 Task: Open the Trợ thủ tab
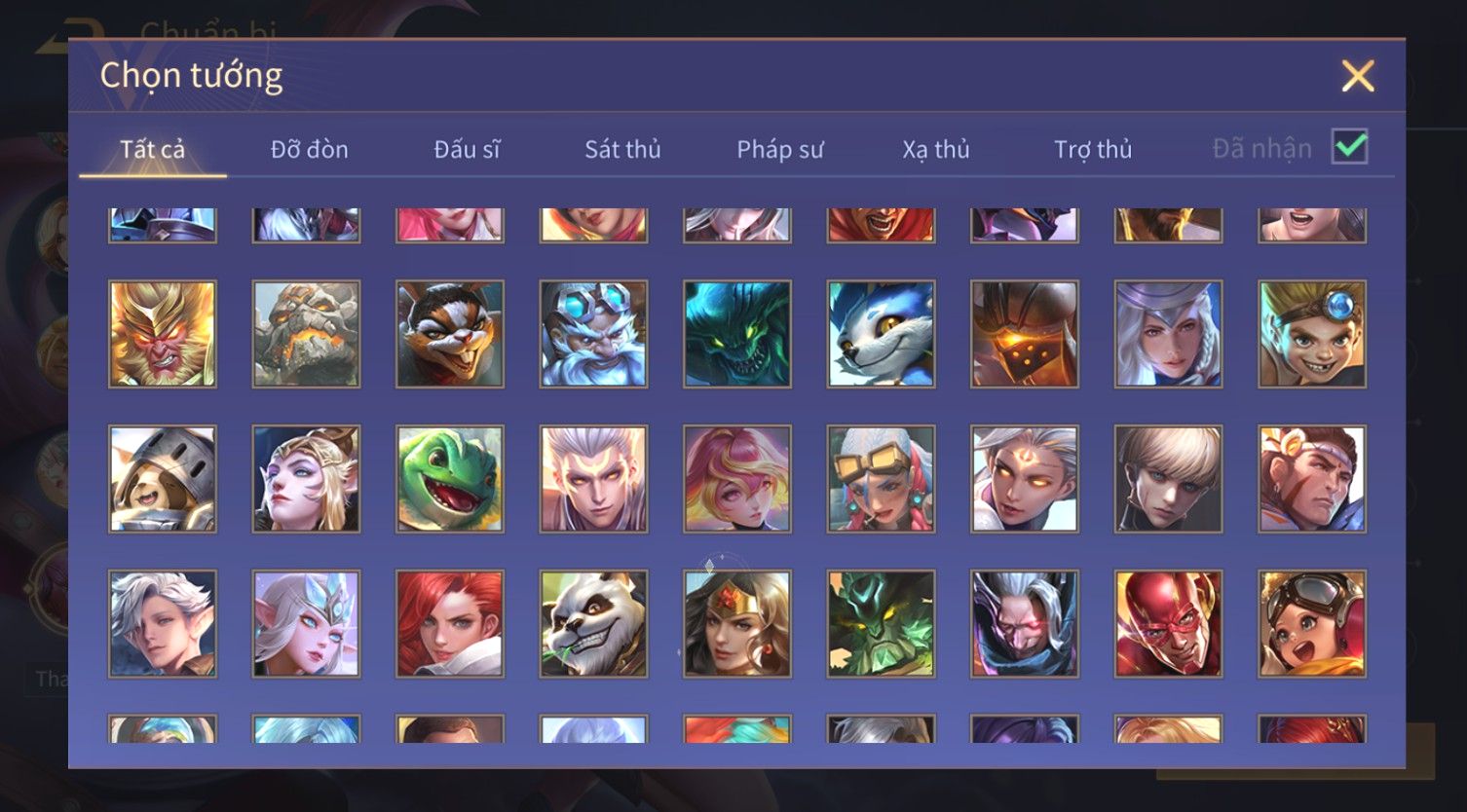click(x=1093, y=149)
